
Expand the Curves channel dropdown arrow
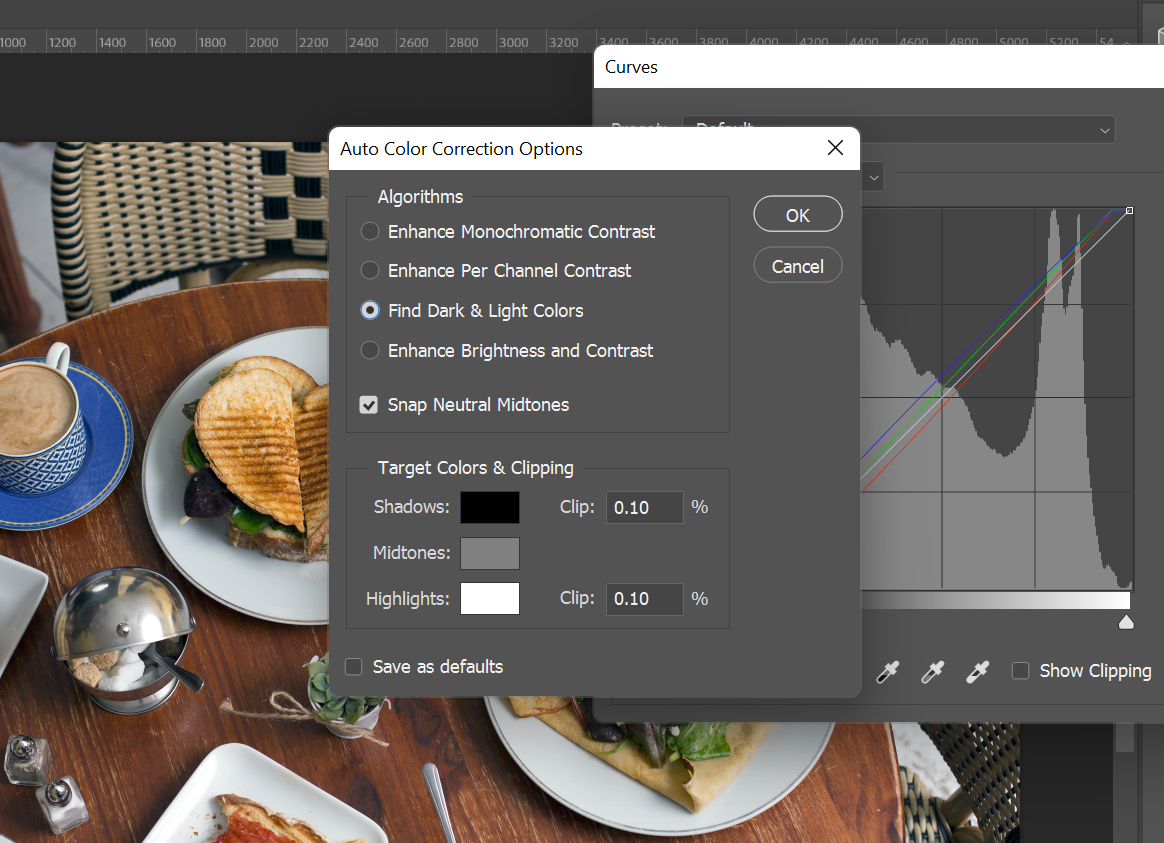(873, 177)
